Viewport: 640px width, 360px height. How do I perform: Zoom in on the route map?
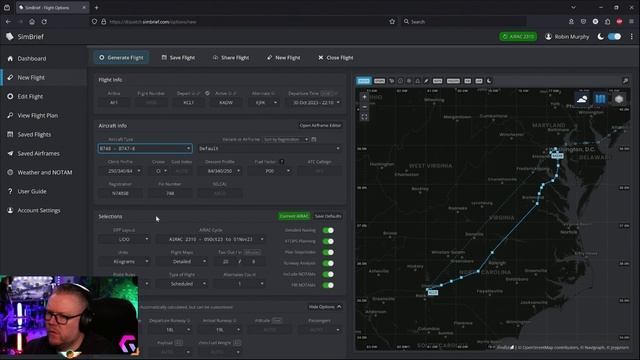coord(364,97)
